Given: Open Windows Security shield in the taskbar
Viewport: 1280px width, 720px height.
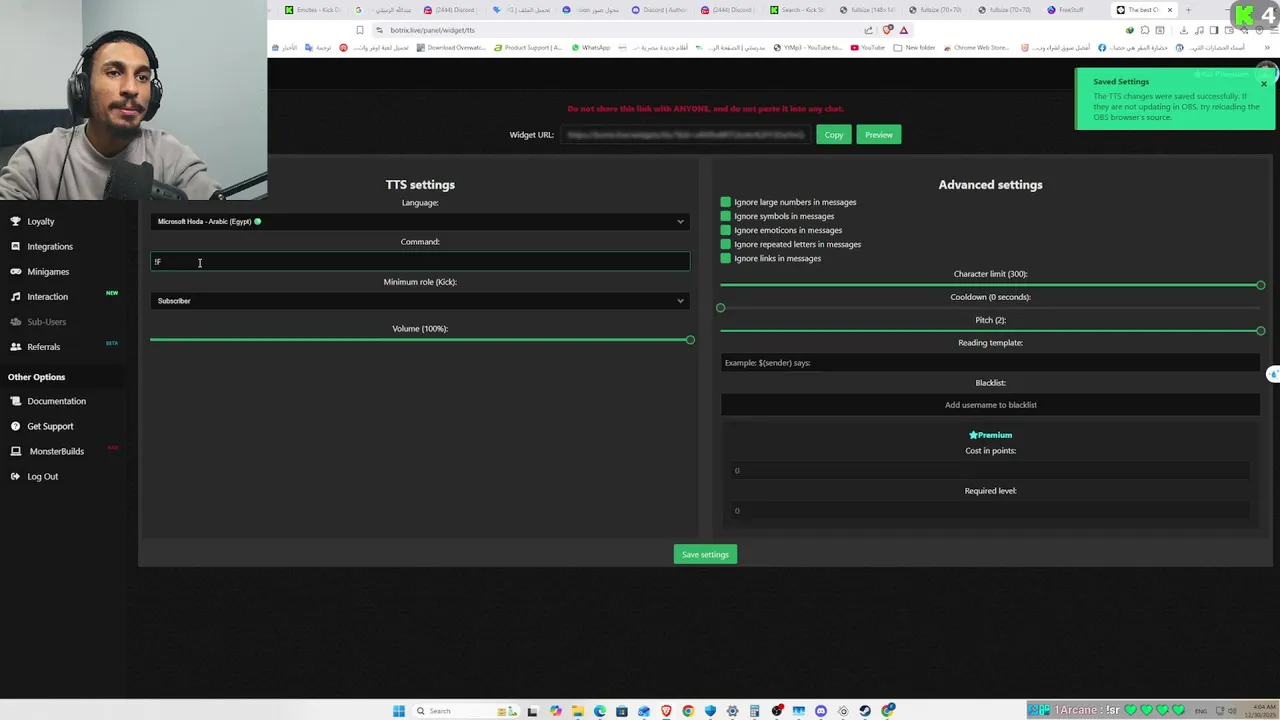Looking at the screenshot, I should pyautogui.click(x=710, y=711).
